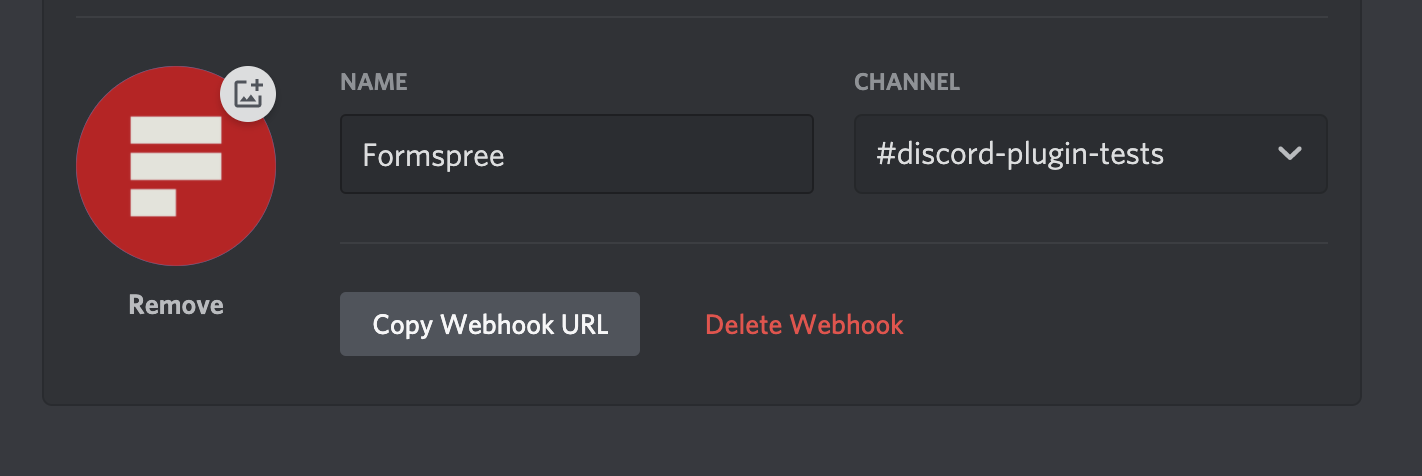Click the red Formspree webhook avatar

176,166
